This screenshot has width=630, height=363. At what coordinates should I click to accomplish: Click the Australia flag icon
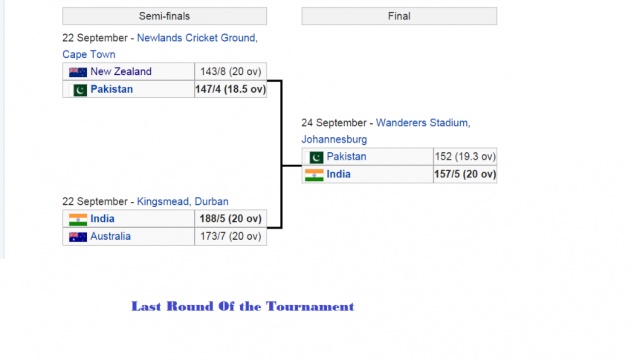[78, 237]
